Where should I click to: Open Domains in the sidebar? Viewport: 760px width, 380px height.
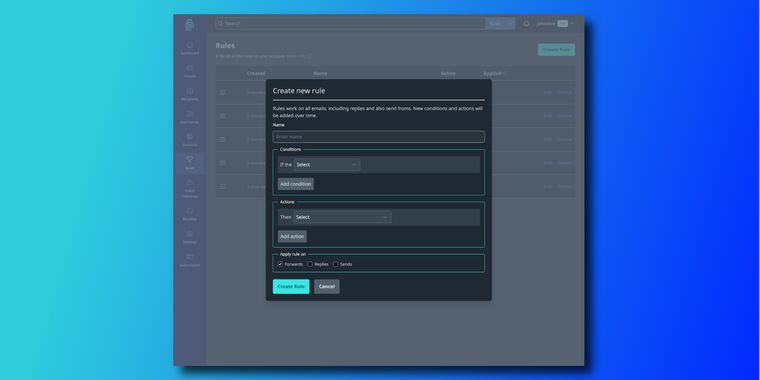[190, 140]
